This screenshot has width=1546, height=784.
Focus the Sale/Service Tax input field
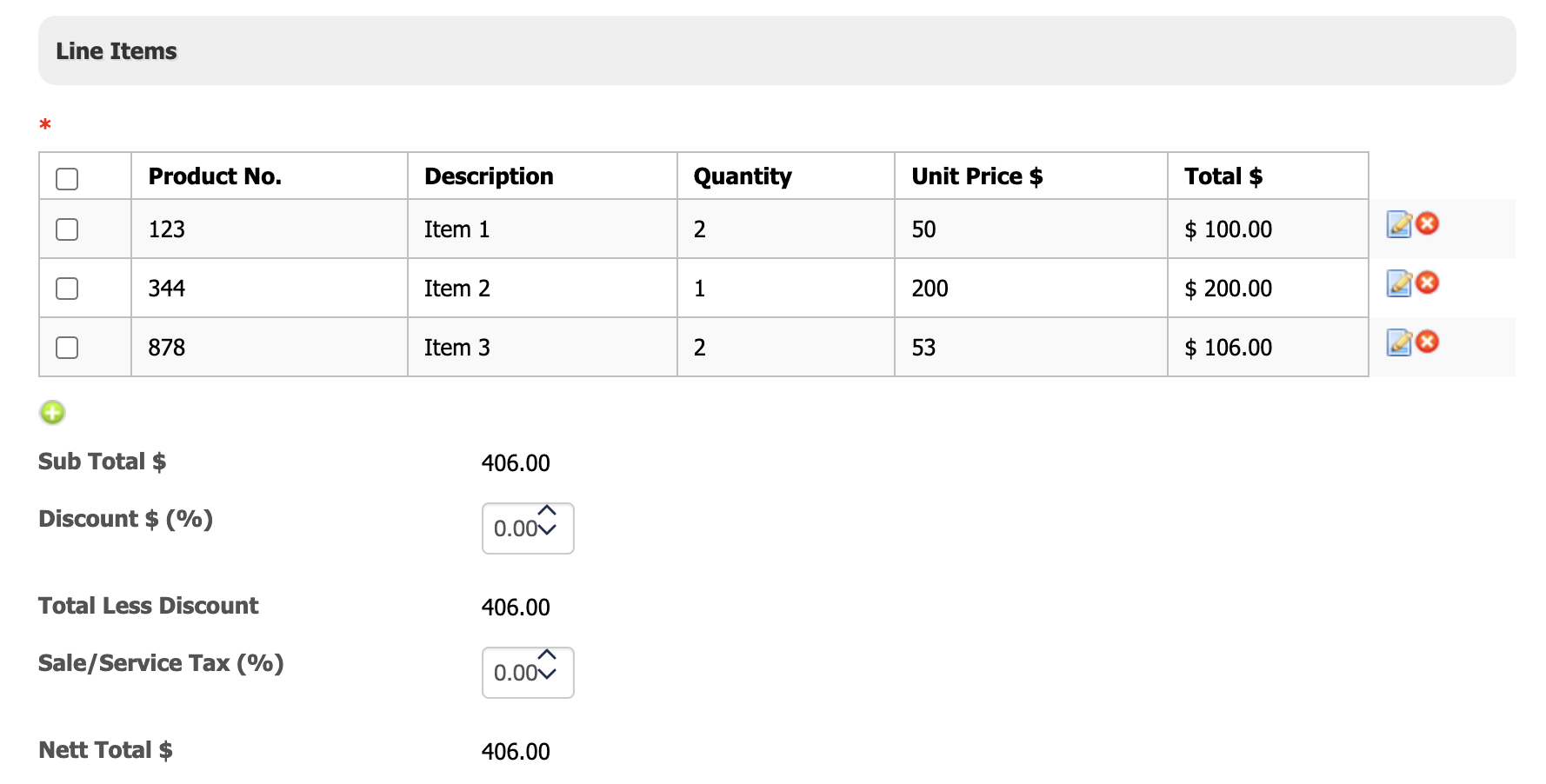pyautogui.click(x=514, y=673)
